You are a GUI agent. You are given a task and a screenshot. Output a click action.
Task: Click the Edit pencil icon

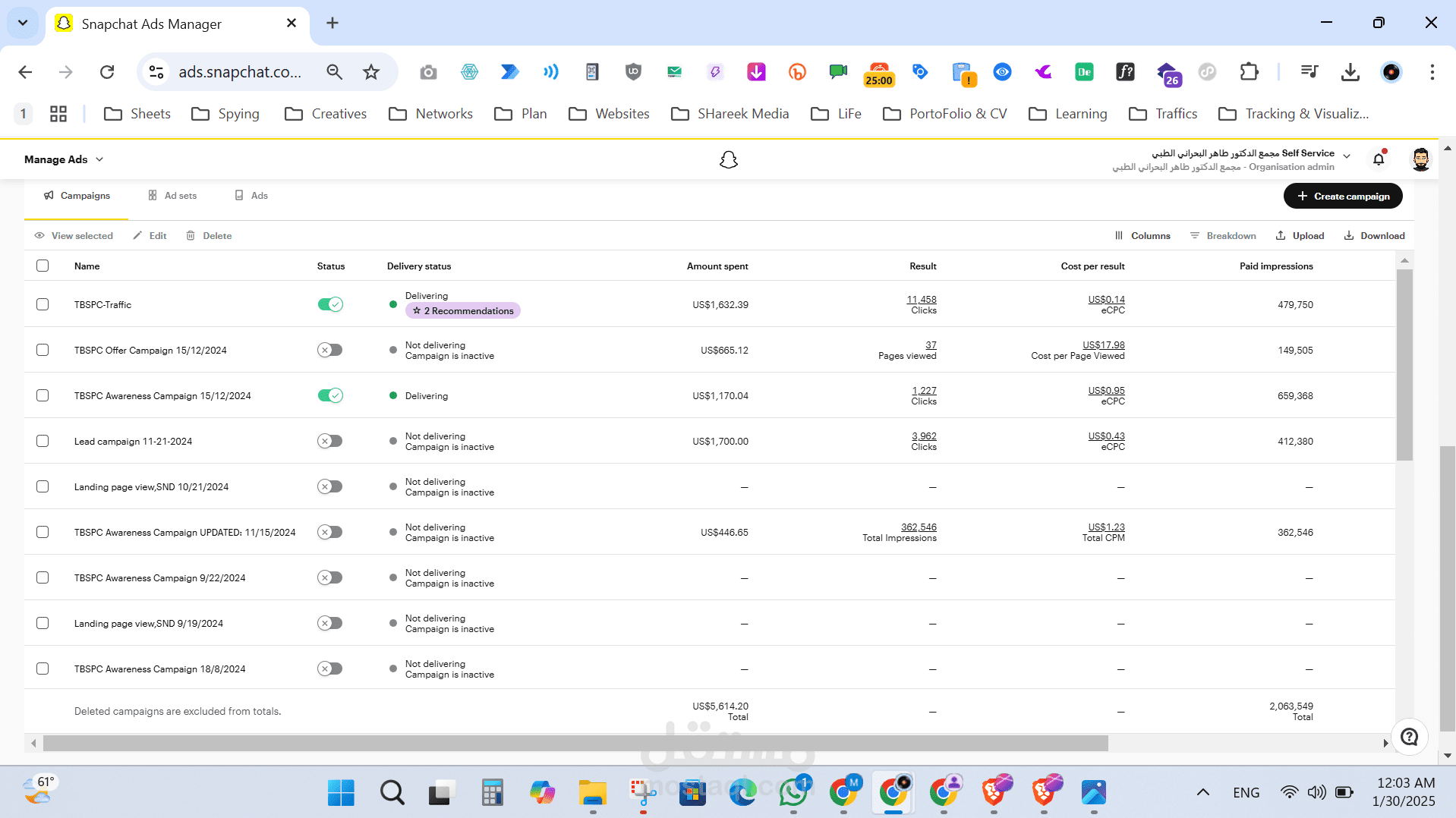(x=137, y=236)
